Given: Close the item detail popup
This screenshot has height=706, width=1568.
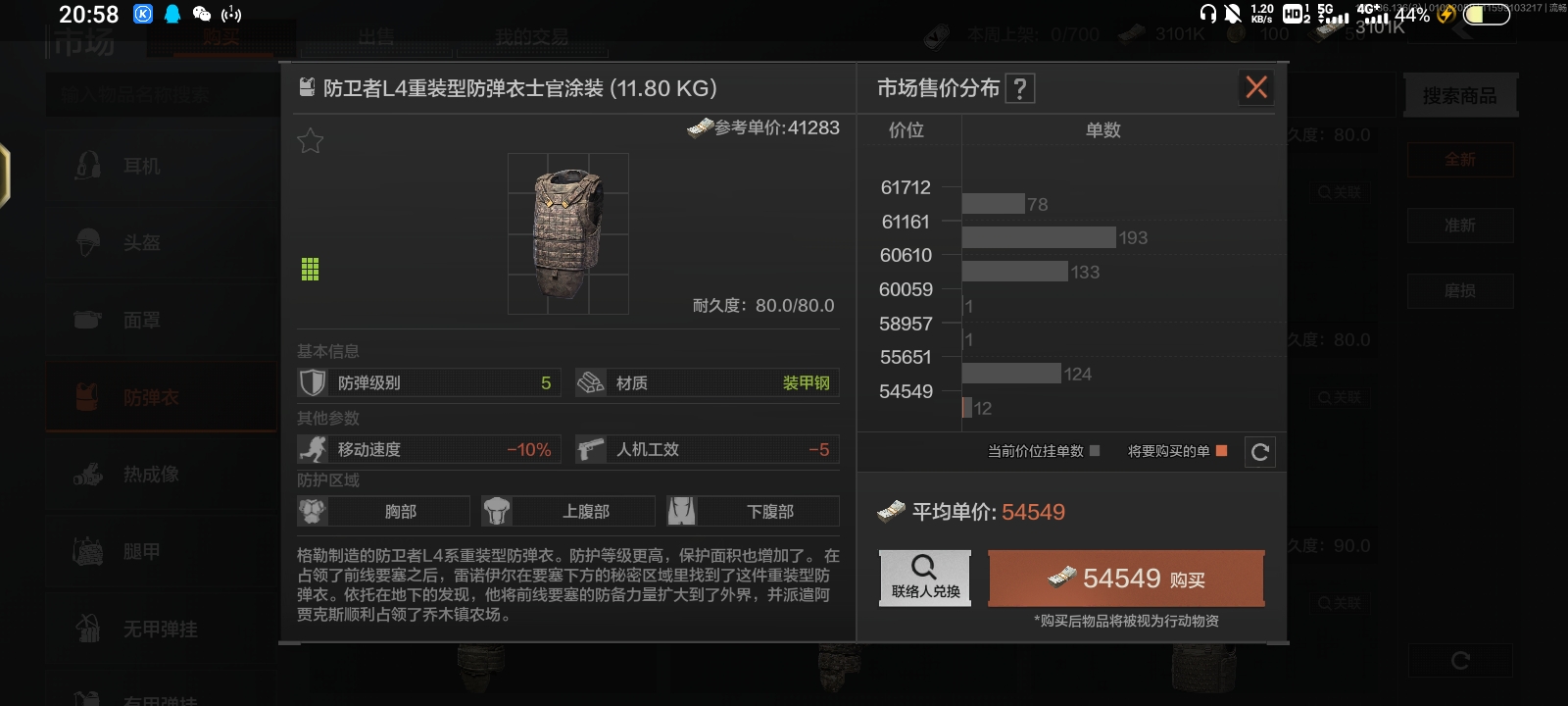Looking at the screenshot, I should (x=1256, y=88).
